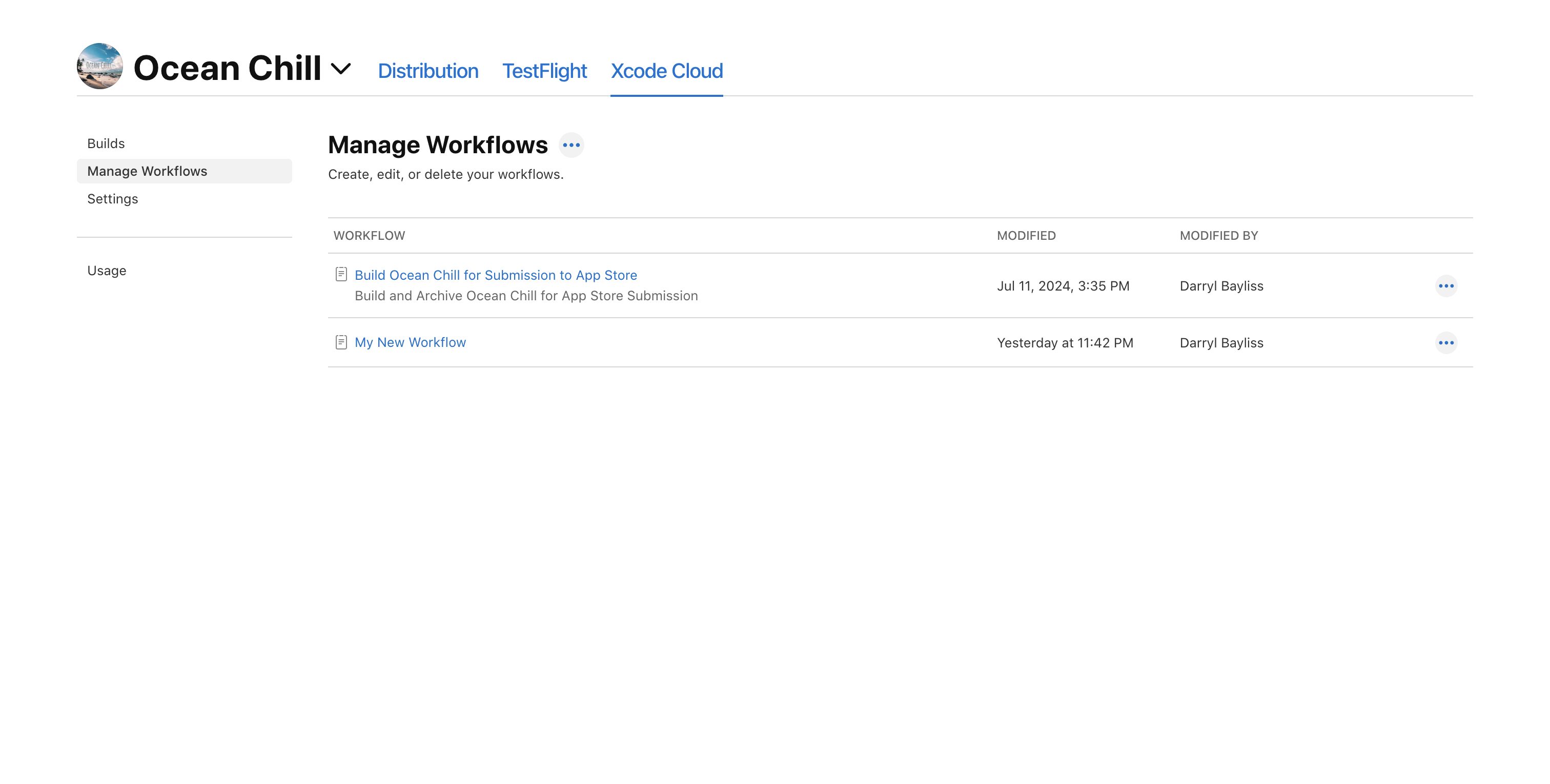Open actions menu for My New Workflow row
The width and height of the screenshot is (1550, 784).
pyautogui.click(x=1446, y=343)
